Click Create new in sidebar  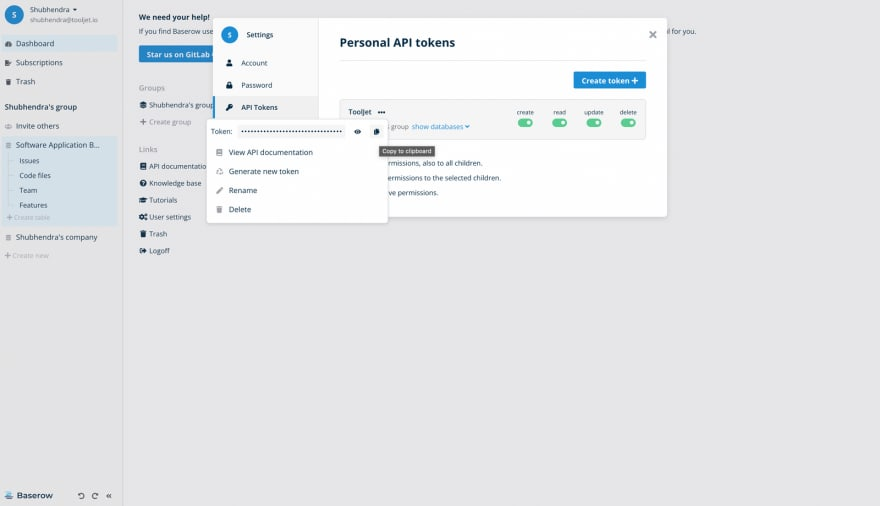[27, 256]
